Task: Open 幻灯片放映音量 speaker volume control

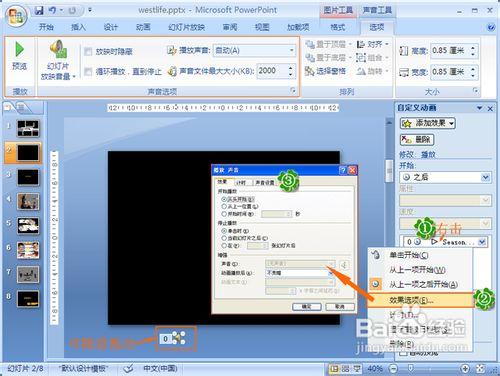Action: tap(58, 60)
